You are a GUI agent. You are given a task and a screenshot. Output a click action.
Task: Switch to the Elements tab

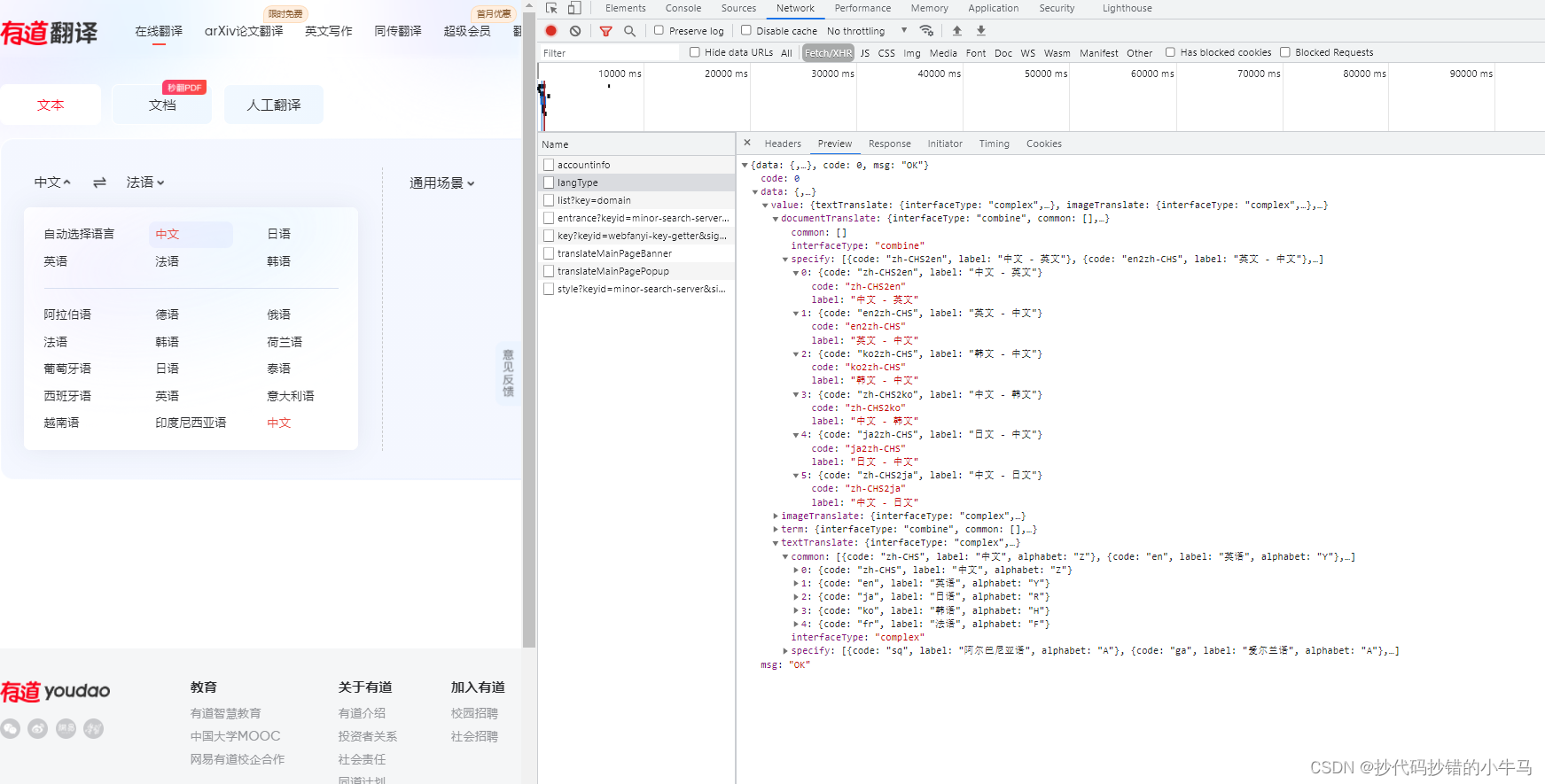626,8
